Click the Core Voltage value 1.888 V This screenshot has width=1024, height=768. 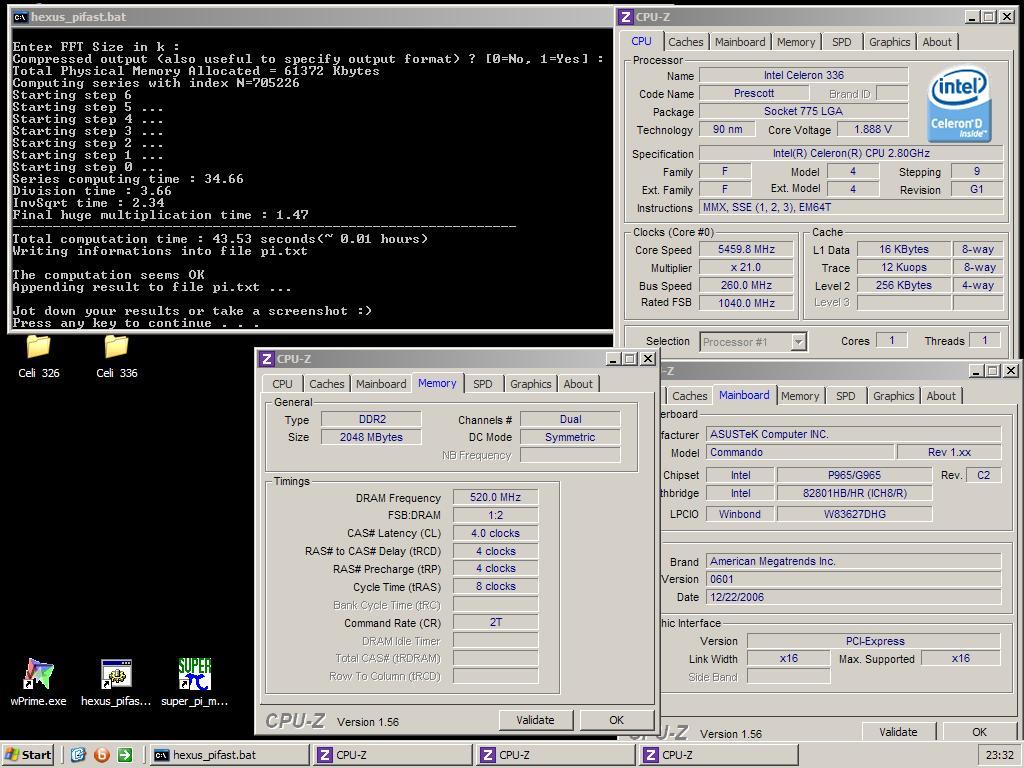[872, 129]
